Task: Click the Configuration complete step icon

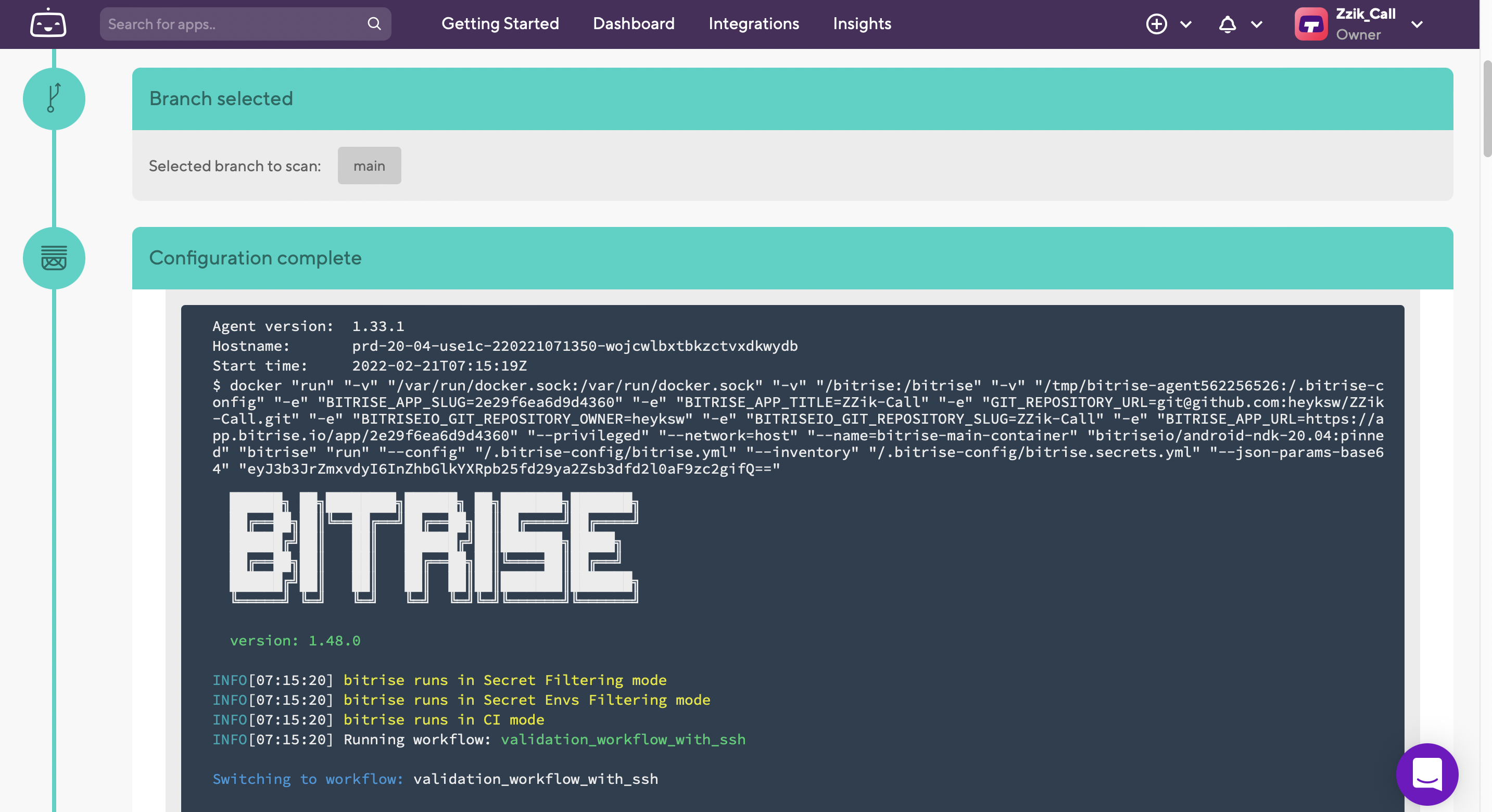Action: [54, 258]
